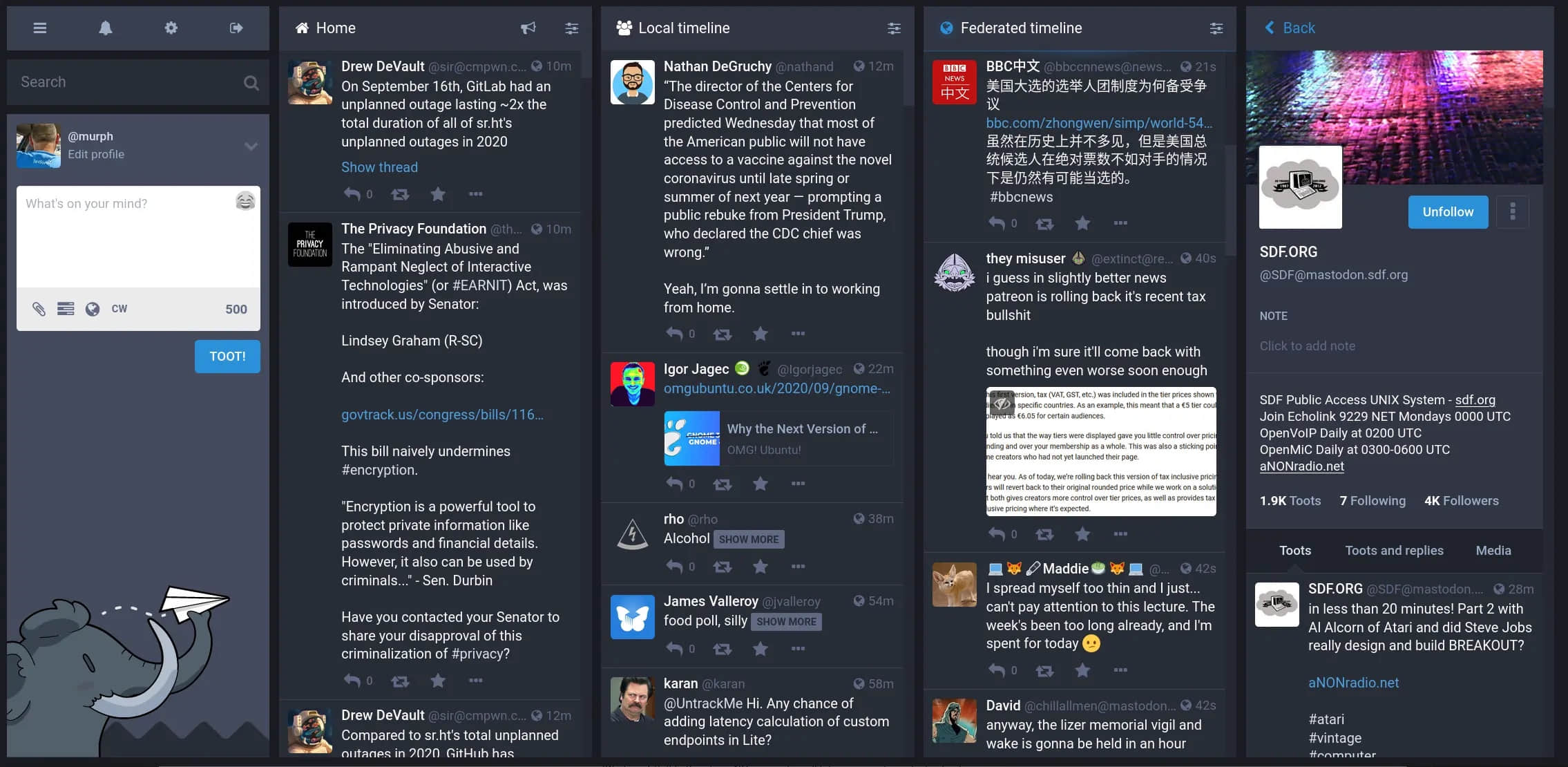This screenshot has height=767, width=1568.
Task: Click the attachment paperclip icon in compose box
Action: tap(38, 308)
